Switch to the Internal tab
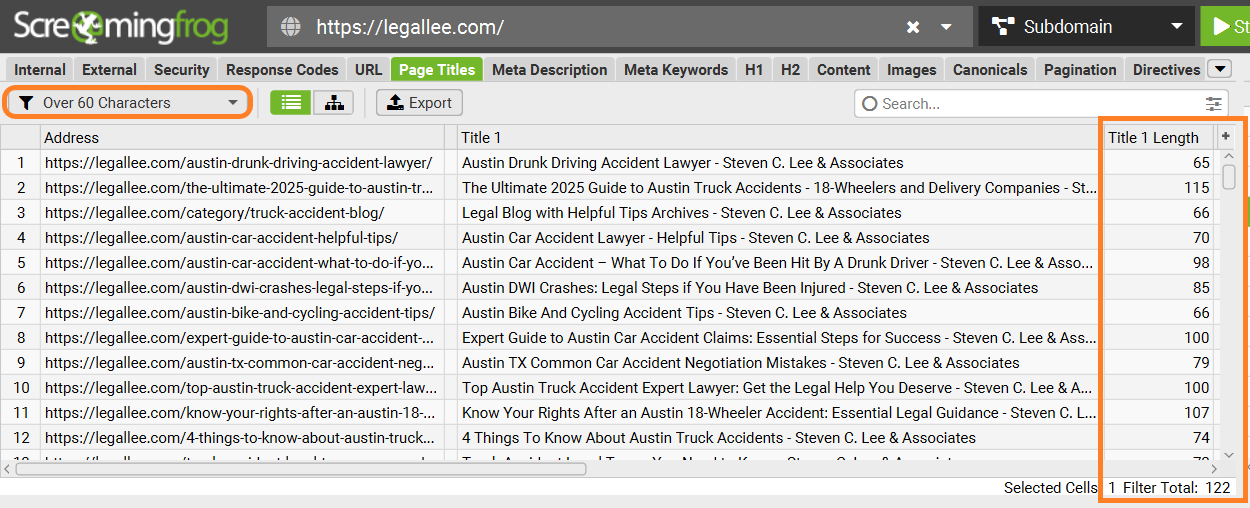 pos(40,69)
